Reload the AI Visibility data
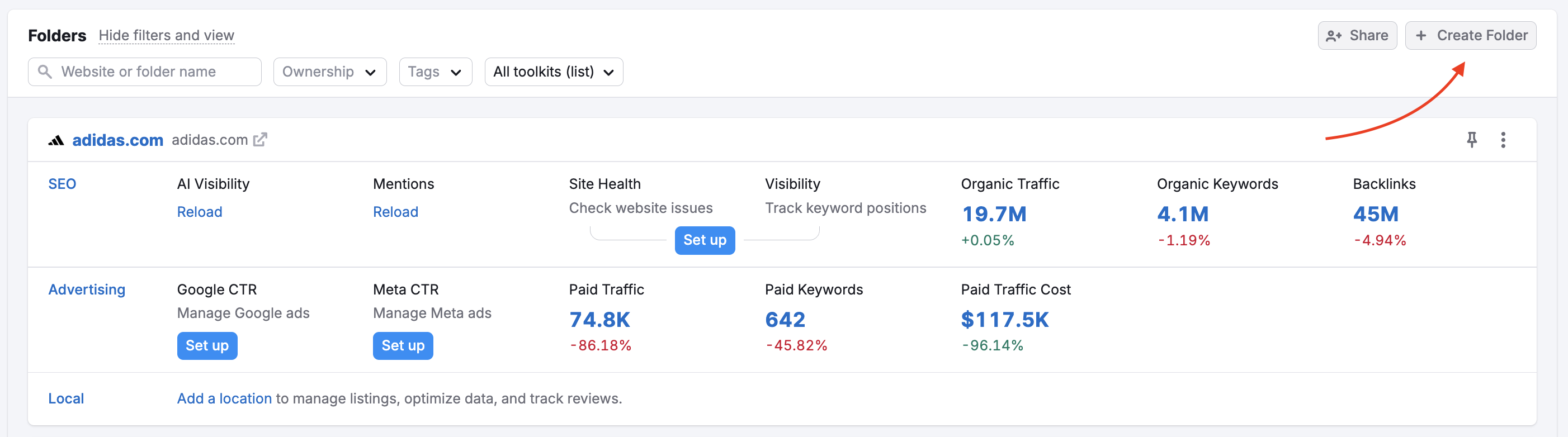Screen dimensions: 1568x437 pyautogui.click(x=200, y=212)
